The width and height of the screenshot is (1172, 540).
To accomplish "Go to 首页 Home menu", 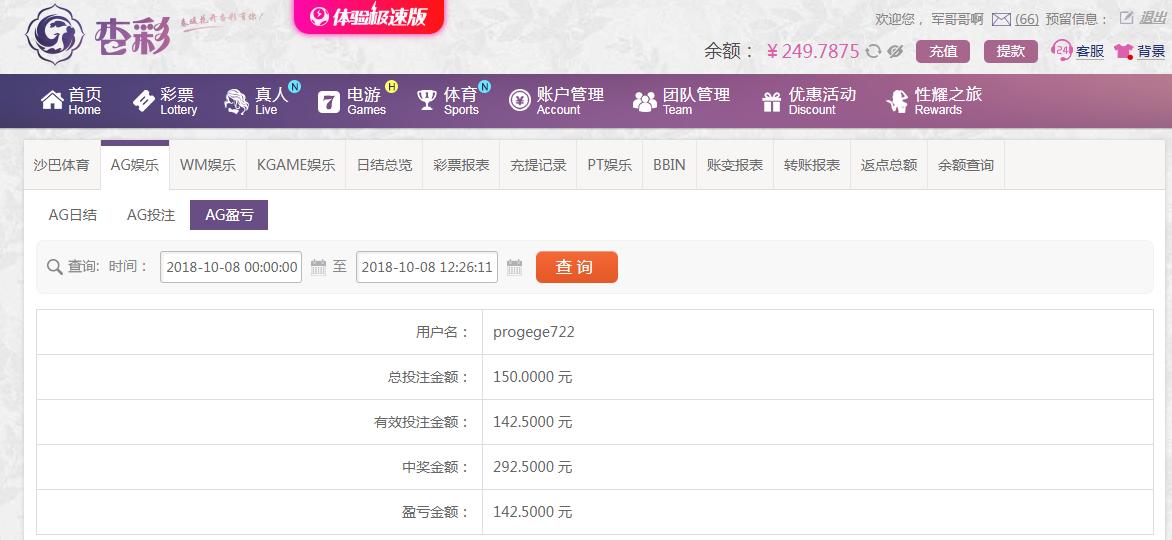I will [84, 101].
